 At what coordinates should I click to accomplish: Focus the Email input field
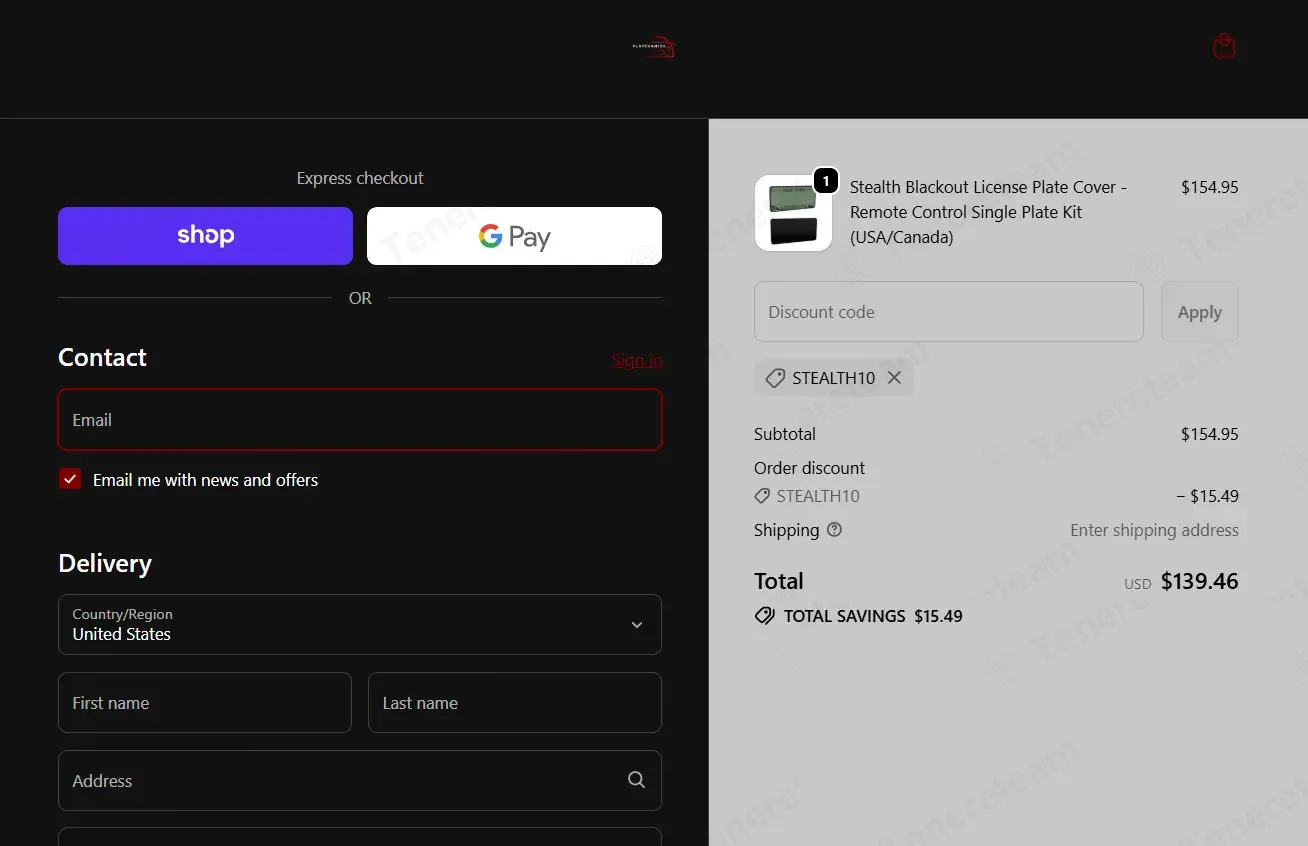360,420
